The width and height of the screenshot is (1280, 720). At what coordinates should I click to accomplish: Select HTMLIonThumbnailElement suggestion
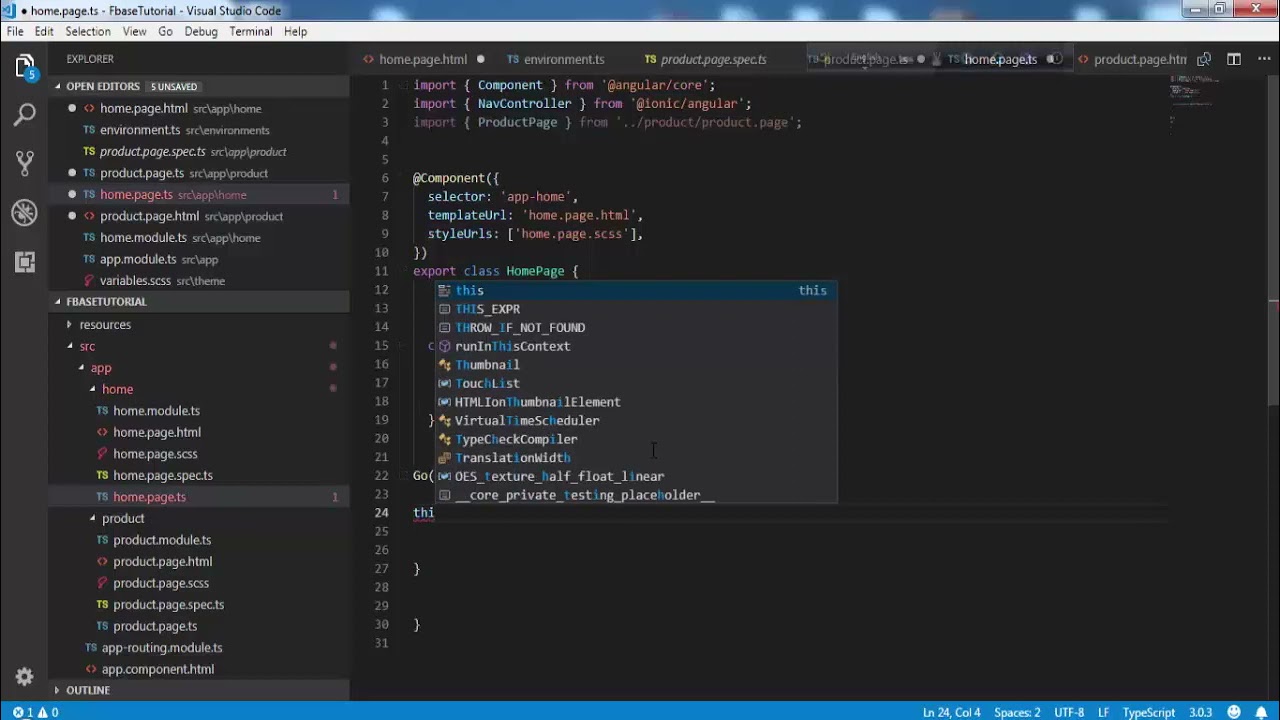click(x=635, y=402)
